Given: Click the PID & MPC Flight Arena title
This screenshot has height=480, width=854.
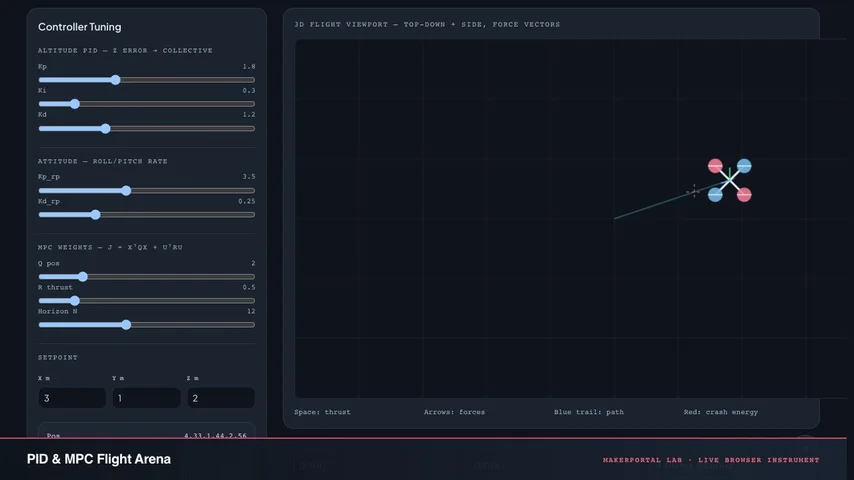Looking at the screenshot, I should 99,459.
